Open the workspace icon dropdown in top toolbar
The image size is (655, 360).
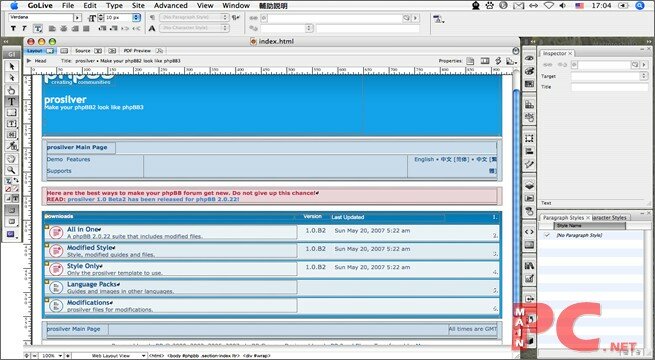coord(439,19)
